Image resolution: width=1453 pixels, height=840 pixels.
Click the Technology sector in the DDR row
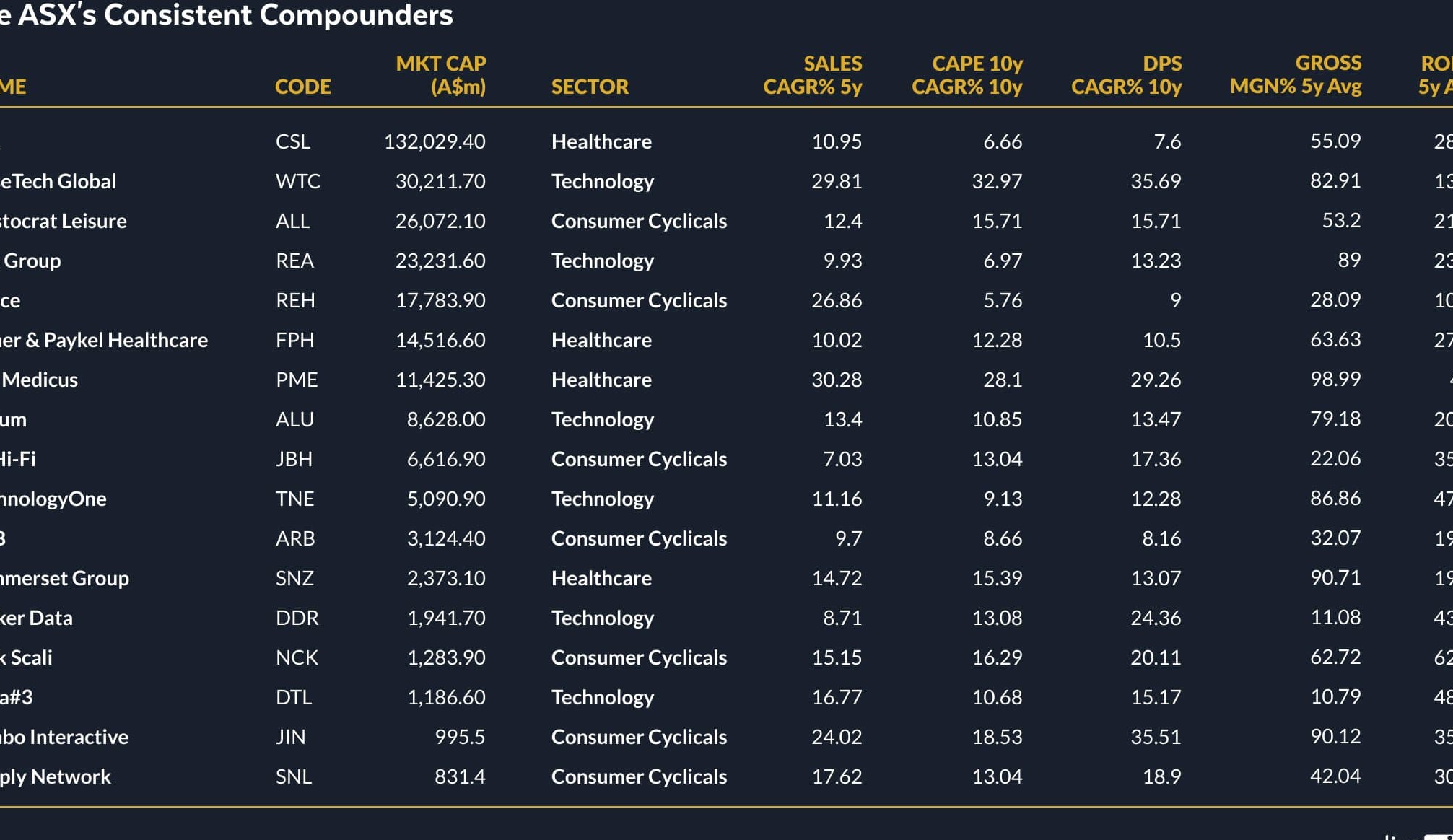[x=603, y=618]
